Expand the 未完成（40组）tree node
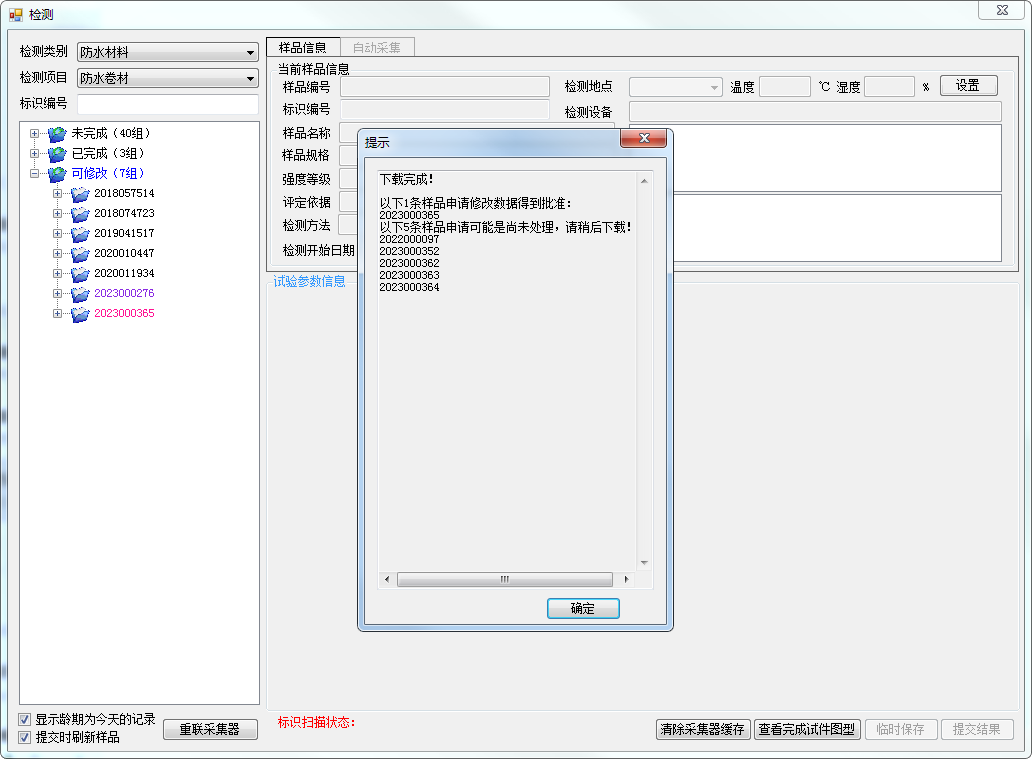1032x759 pixels. [x=35, y=134]
